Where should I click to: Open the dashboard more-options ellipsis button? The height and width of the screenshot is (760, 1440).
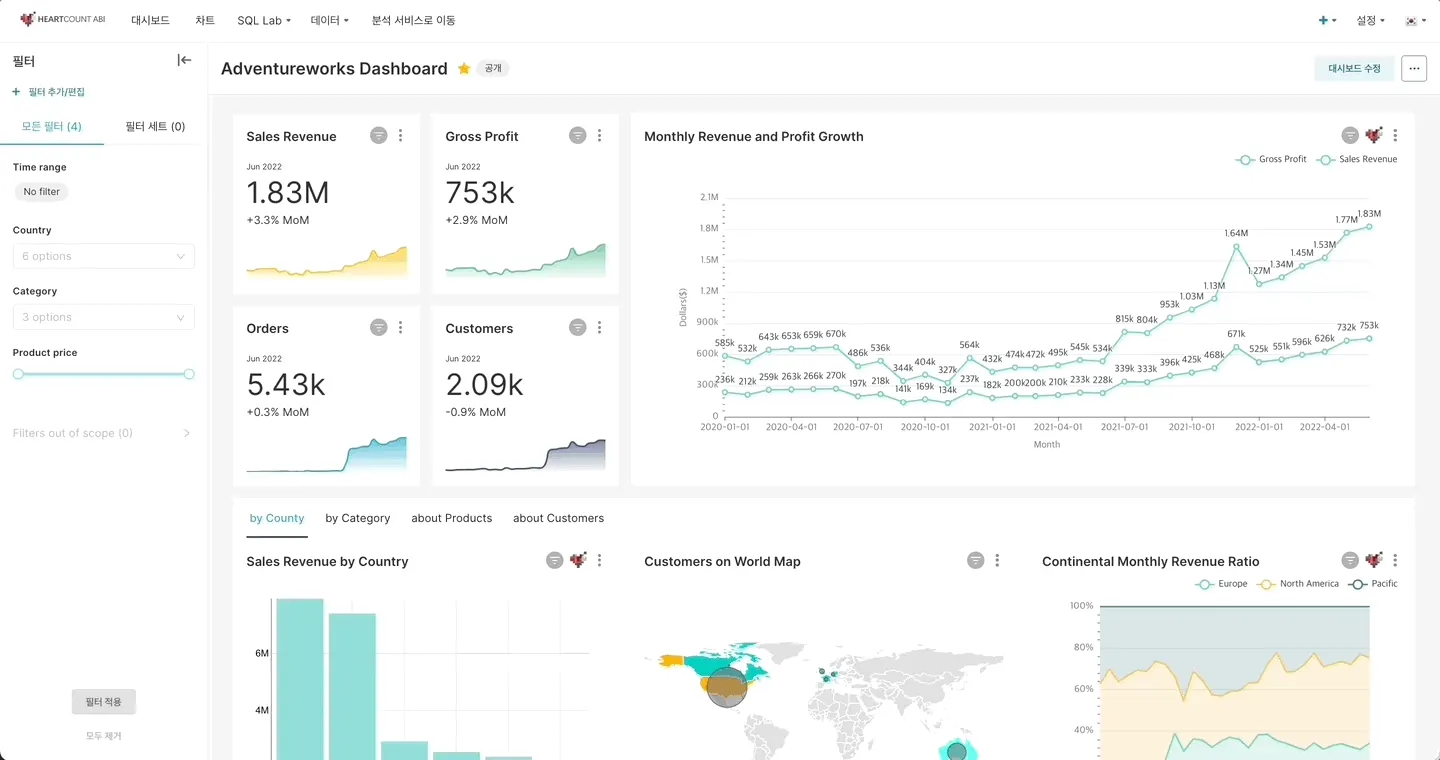(x=1414, y=68)
